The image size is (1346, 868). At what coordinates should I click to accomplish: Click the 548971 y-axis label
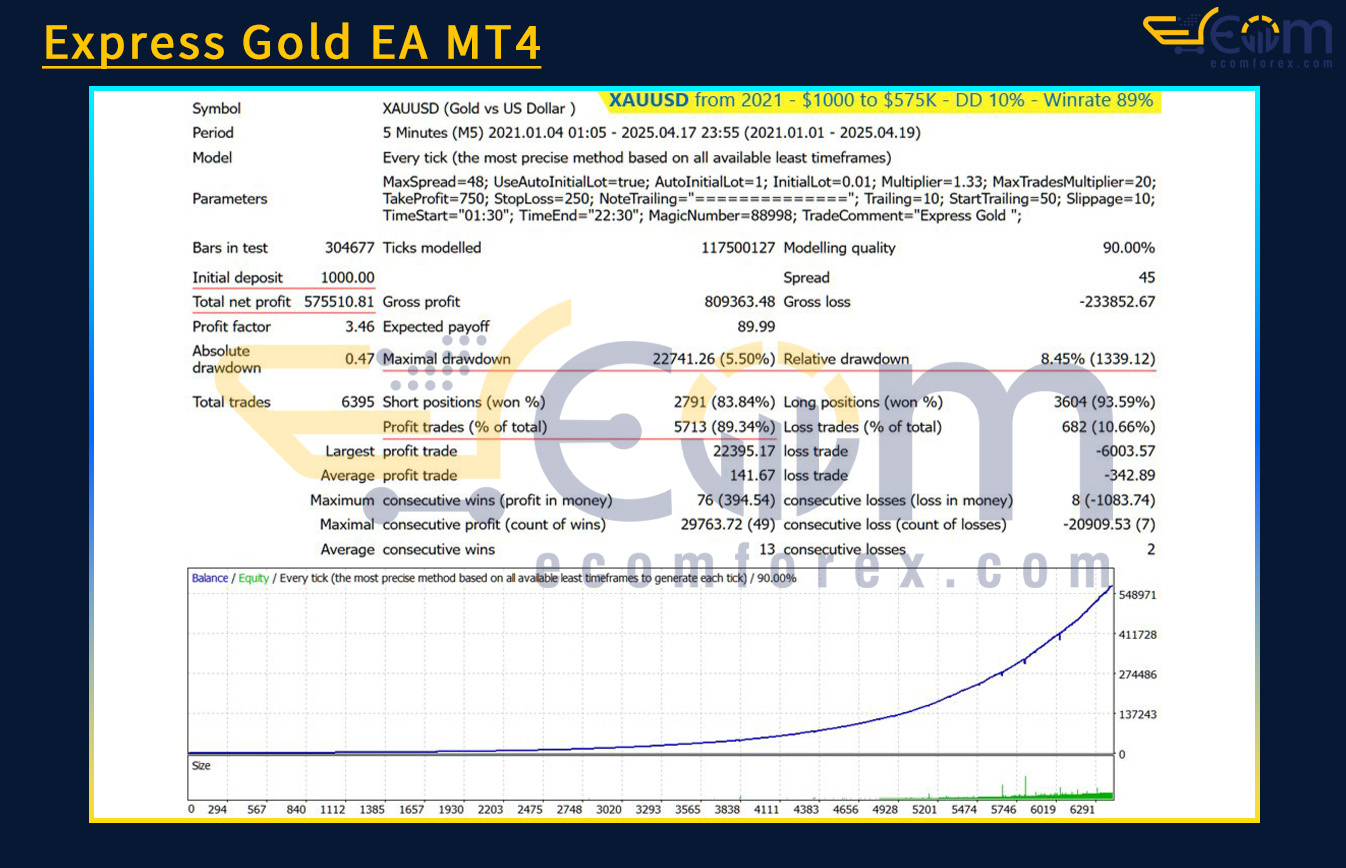(1136, 595)
